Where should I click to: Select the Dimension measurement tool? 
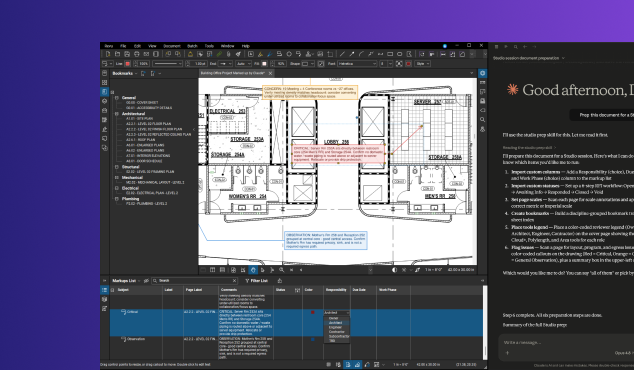[443, 54]
